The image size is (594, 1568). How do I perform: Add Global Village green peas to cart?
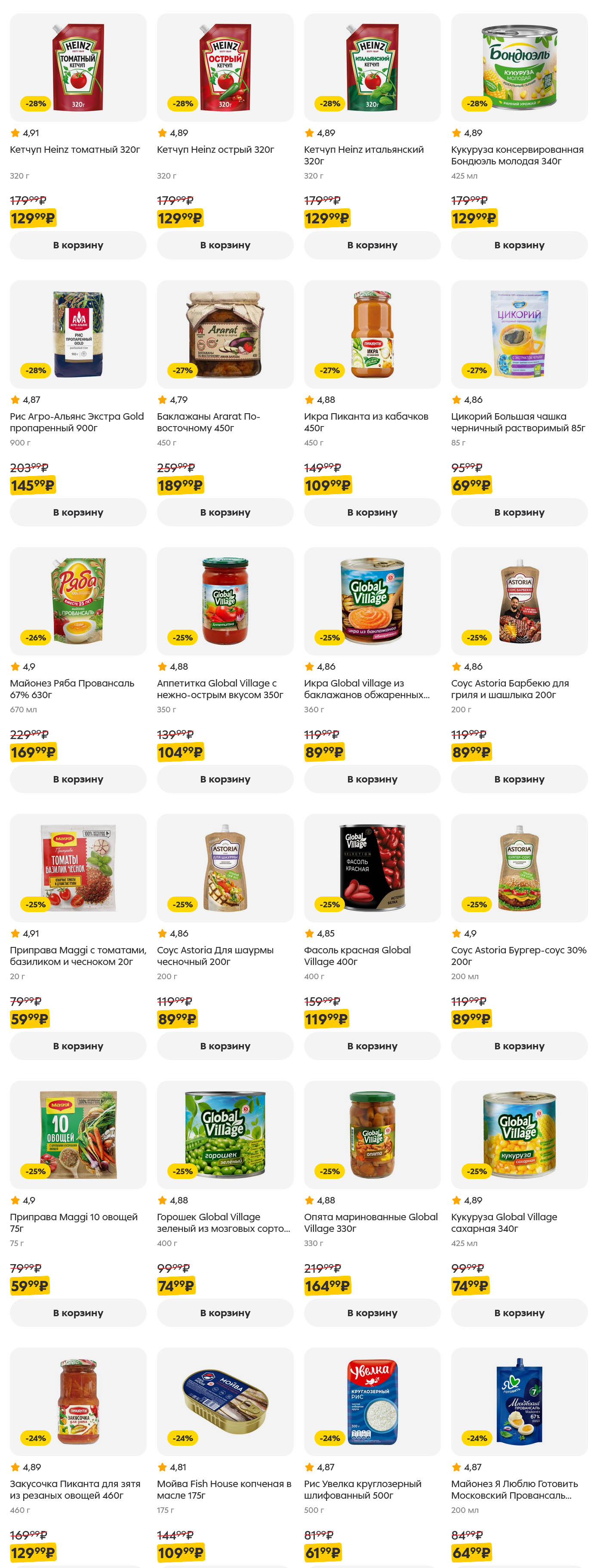(225, 1313)
